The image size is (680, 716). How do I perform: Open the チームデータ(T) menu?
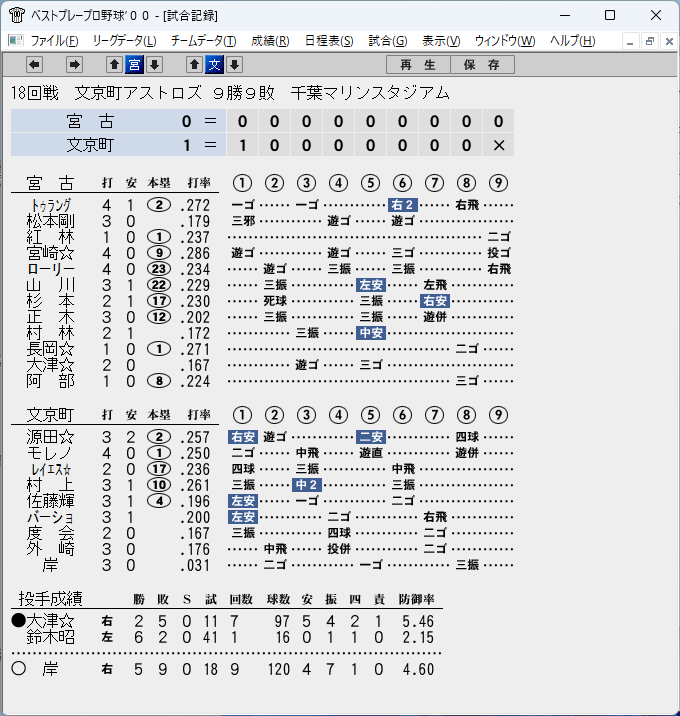pos(203,41)
